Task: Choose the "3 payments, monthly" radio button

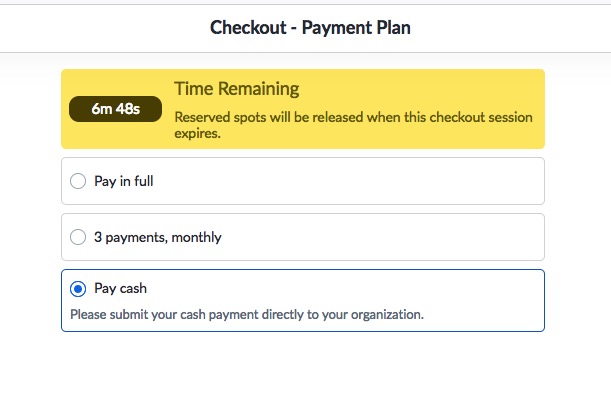Action: tap(78, 237)
